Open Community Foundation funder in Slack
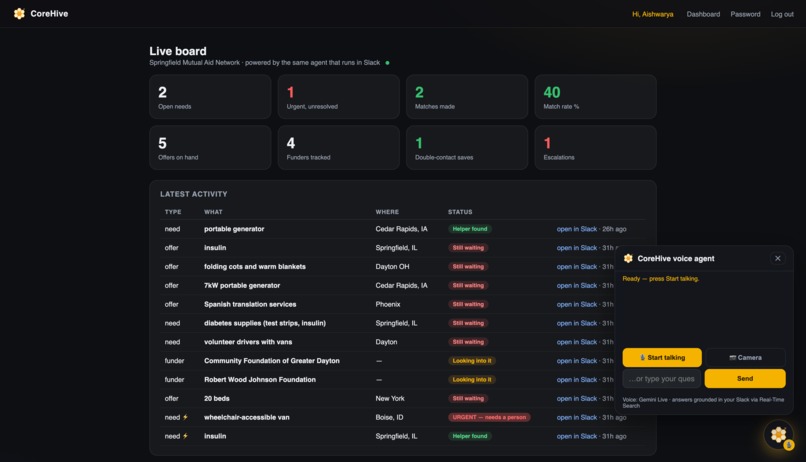This screenshot has height=462, width=806. point(577,361)
